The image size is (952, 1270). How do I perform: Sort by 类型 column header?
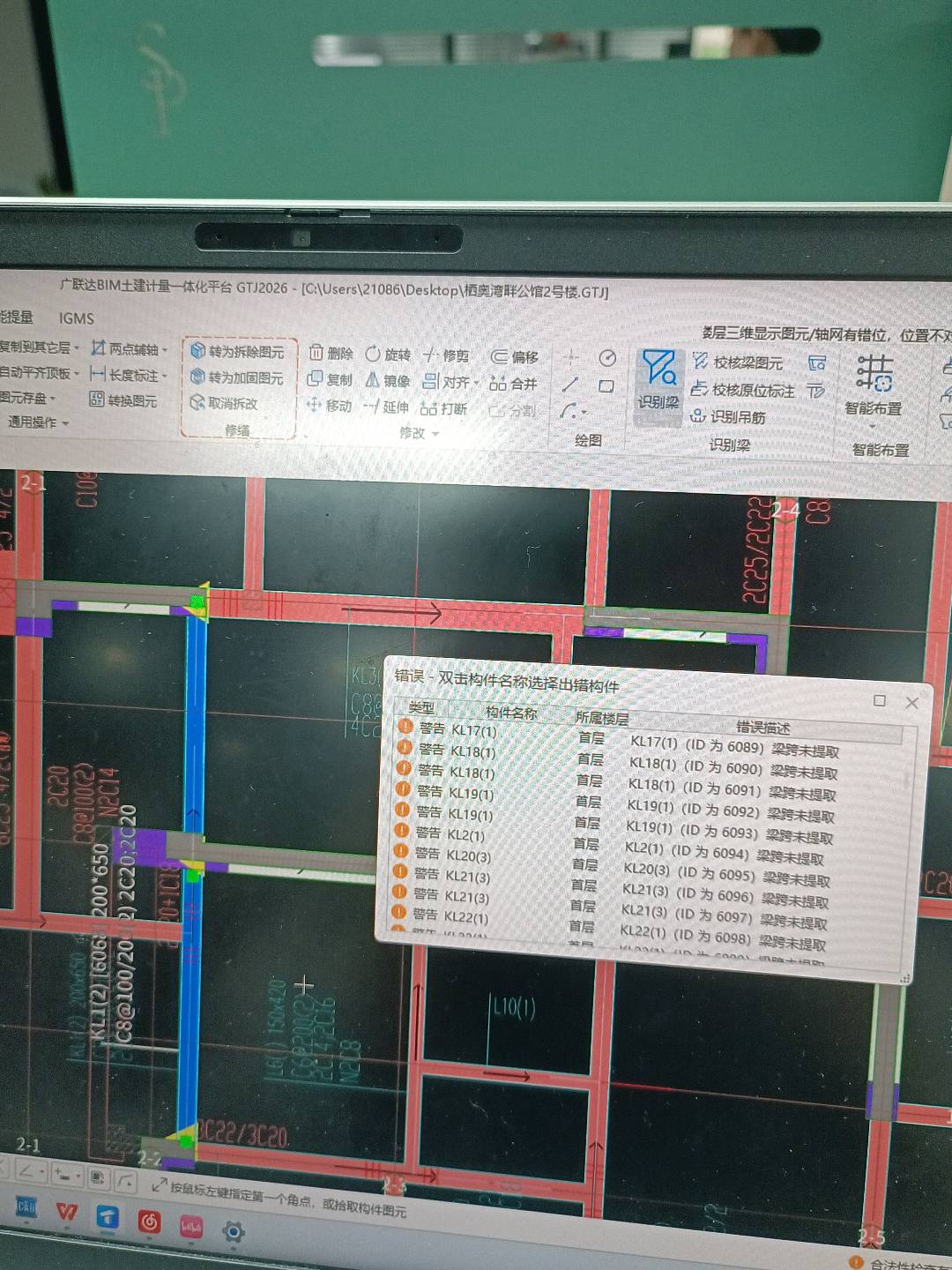[420, 707]
